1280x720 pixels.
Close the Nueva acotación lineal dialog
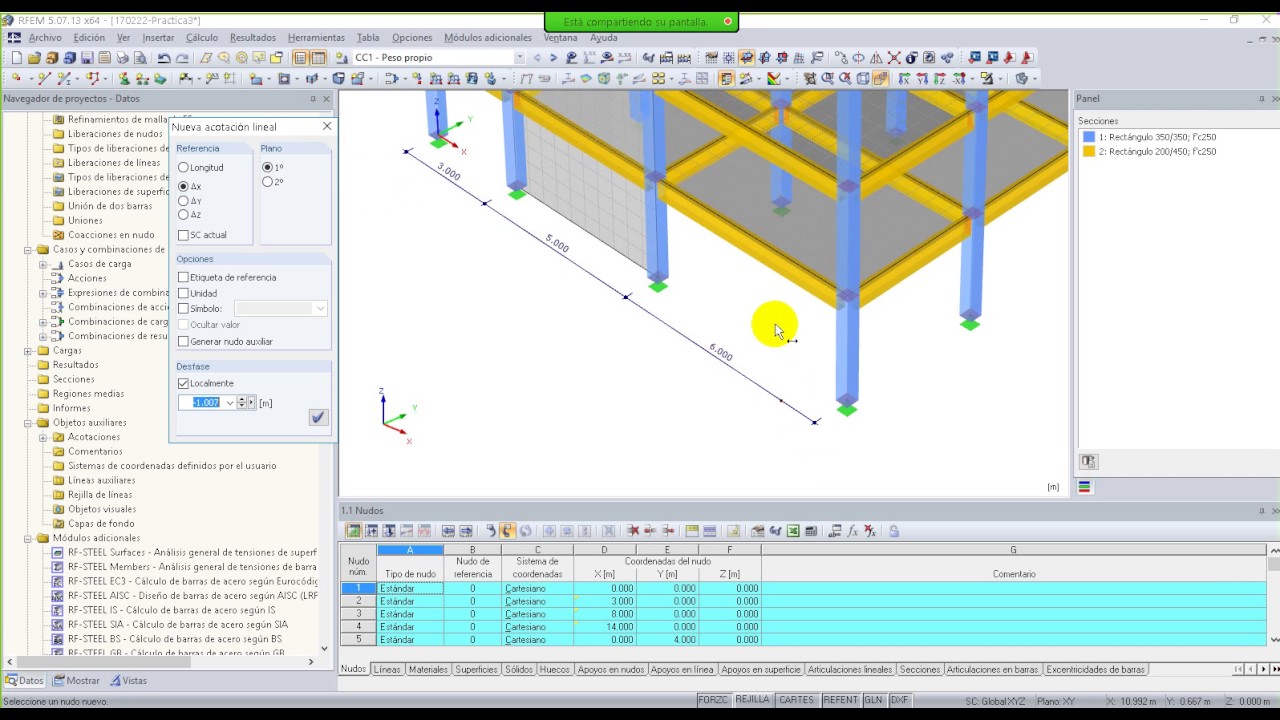[326, 127]
